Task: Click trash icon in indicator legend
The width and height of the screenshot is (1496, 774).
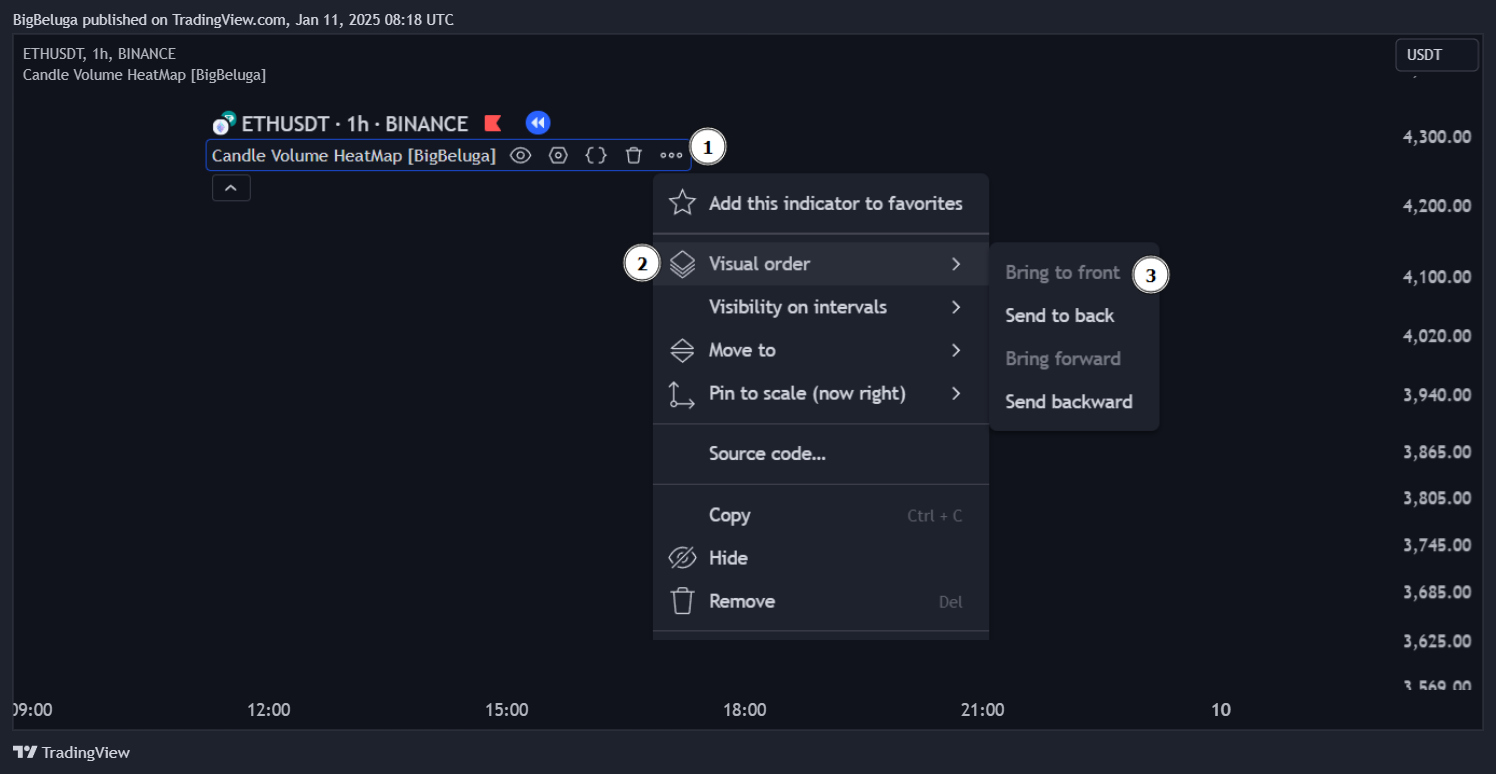Action: point(633,155)
